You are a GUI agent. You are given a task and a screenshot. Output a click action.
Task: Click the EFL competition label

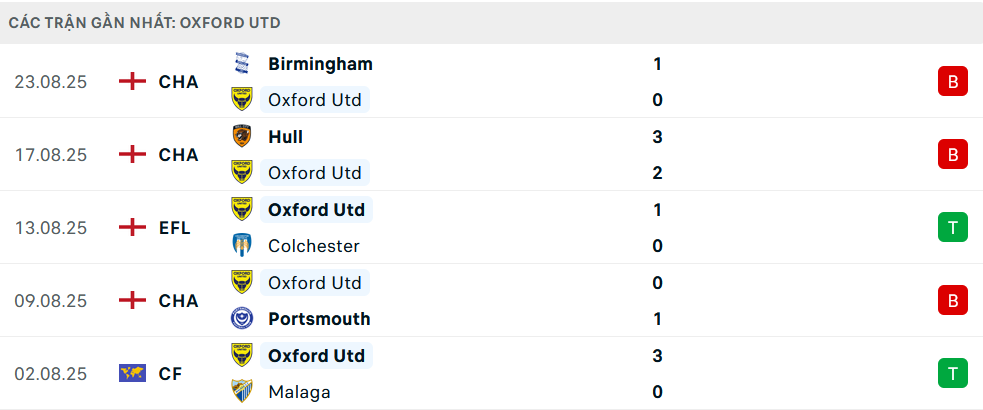tap(177, 228)
